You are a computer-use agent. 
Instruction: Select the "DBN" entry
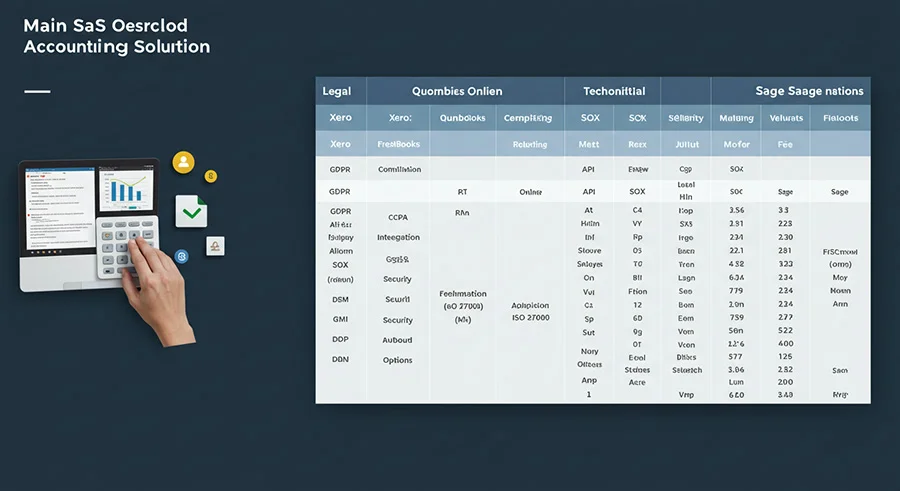click(340, 359)
